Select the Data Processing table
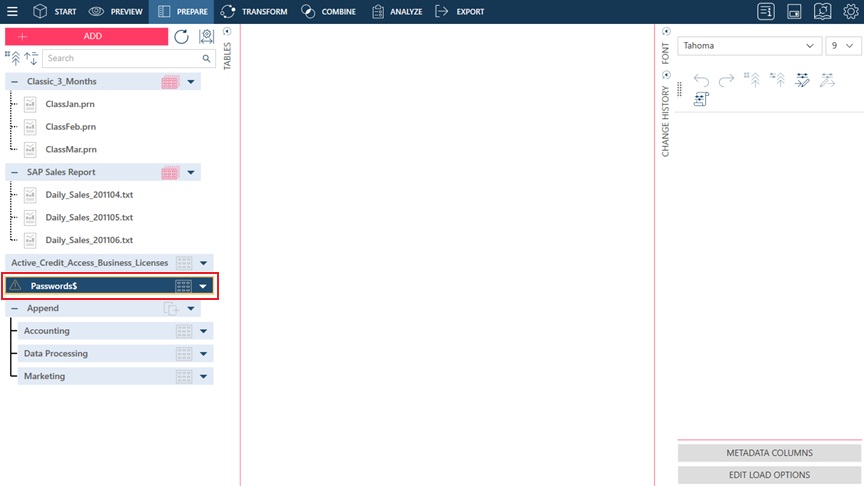This screenshot has width=864, height=486. click(115, 353)
